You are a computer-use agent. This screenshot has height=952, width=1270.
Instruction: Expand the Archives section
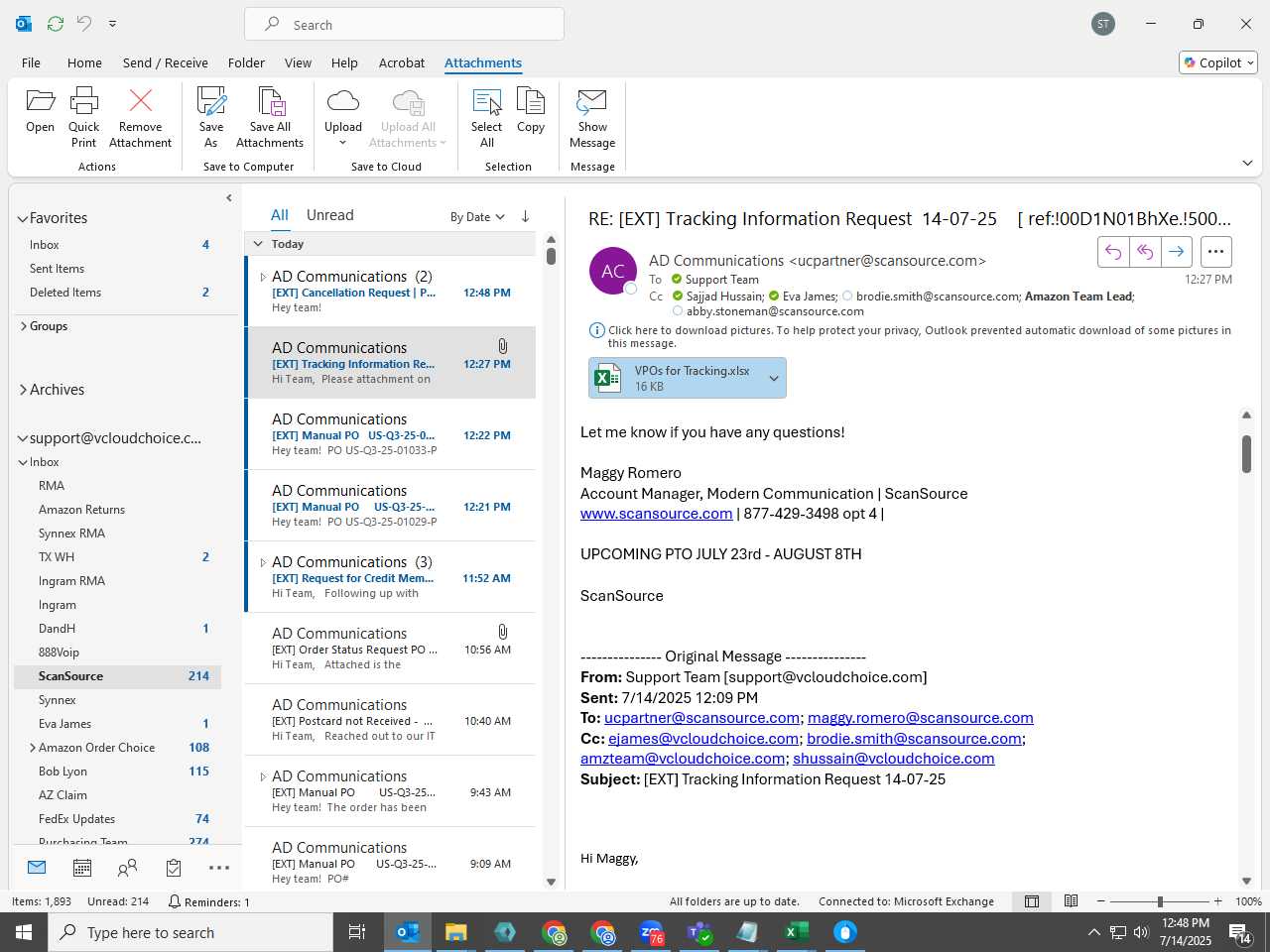pos(23,390)
